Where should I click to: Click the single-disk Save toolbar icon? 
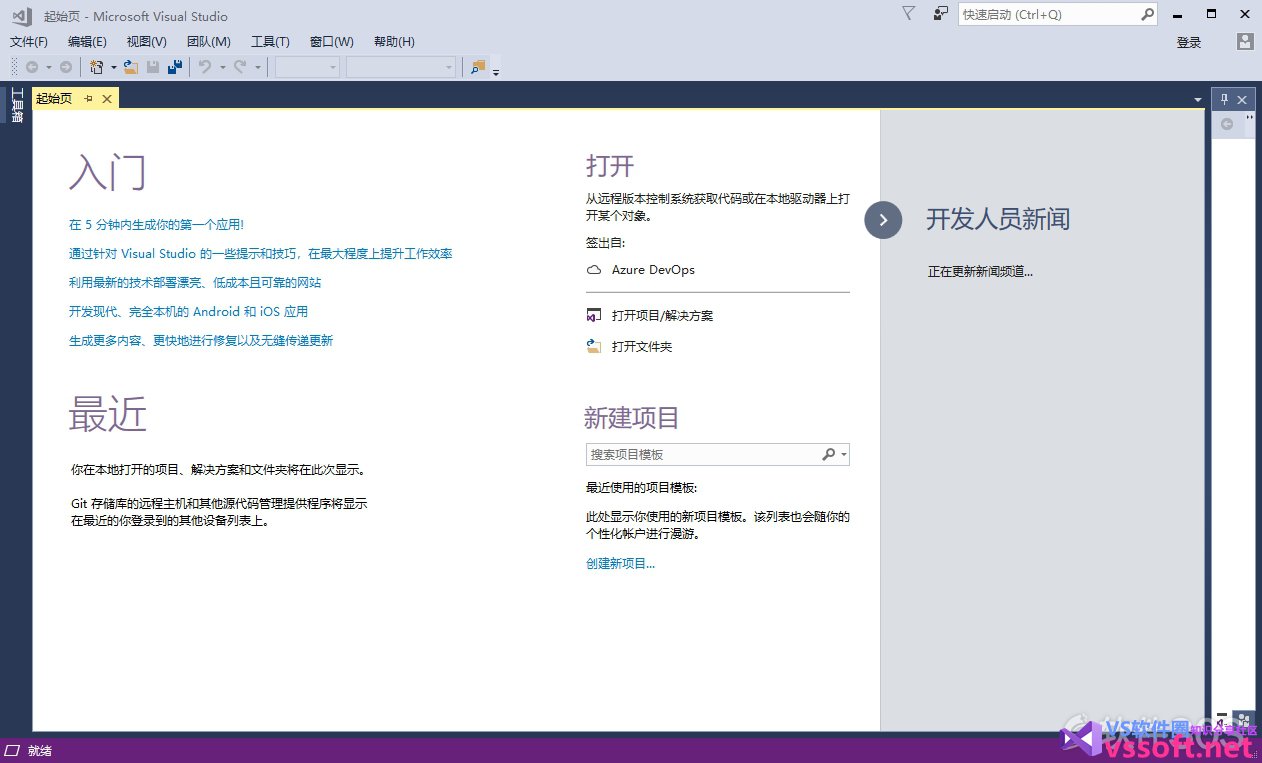pos(153,67)
